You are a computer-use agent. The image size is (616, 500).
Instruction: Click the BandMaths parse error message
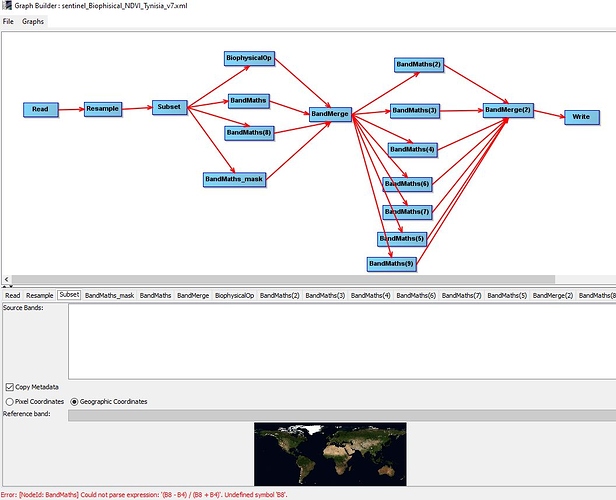point(144,495)
